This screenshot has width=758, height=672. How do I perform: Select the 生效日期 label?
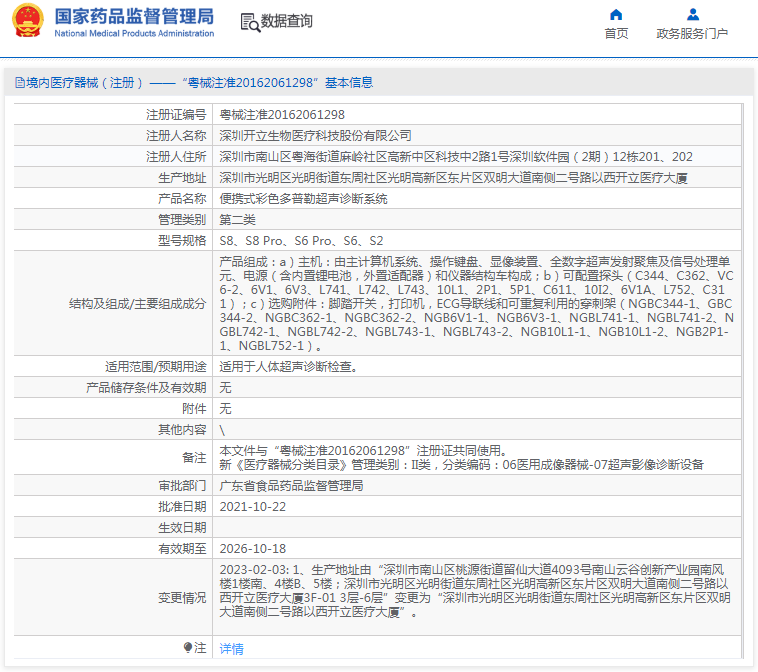(x=182, y=528)
